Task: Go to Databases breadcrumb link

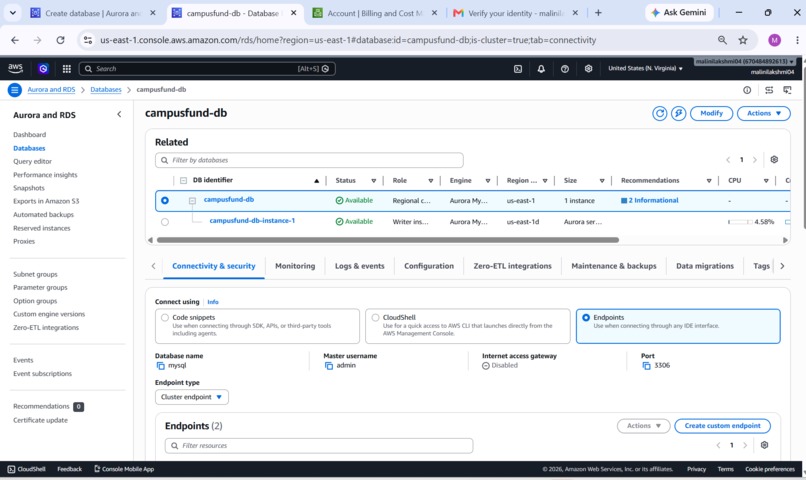Action: click(x=106, y=89)
